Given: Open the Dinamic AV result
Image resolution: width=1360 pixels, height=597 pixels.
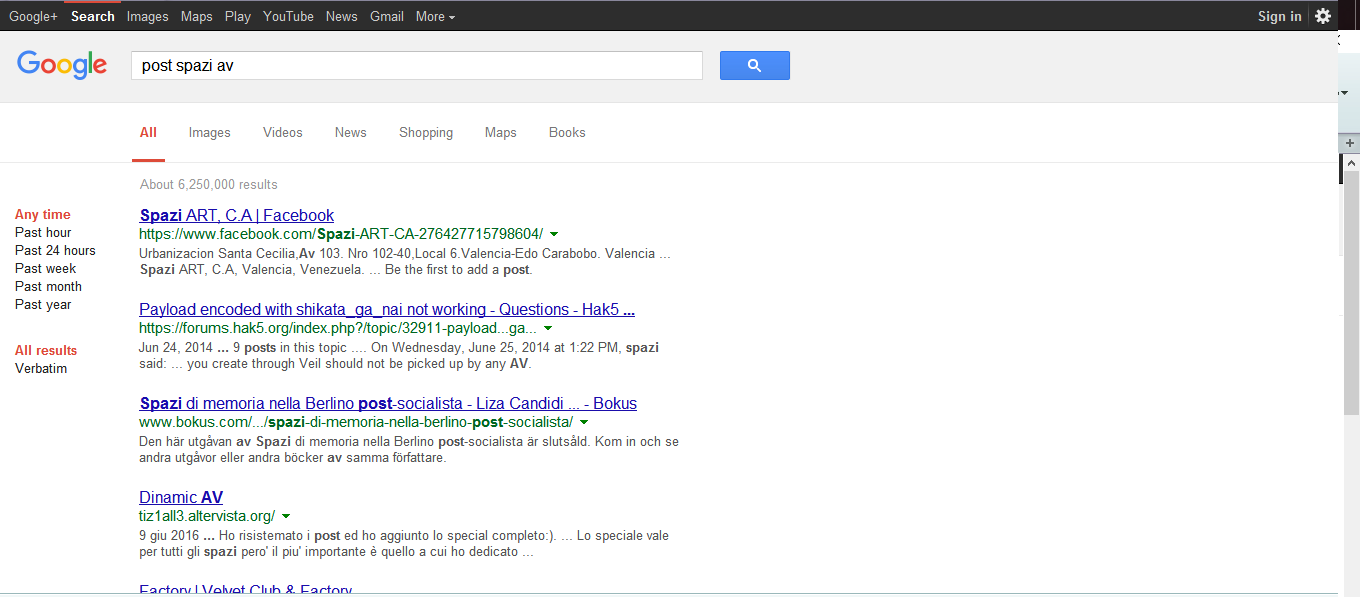Looking at the screenshot, I should click(x=181, y=497).
